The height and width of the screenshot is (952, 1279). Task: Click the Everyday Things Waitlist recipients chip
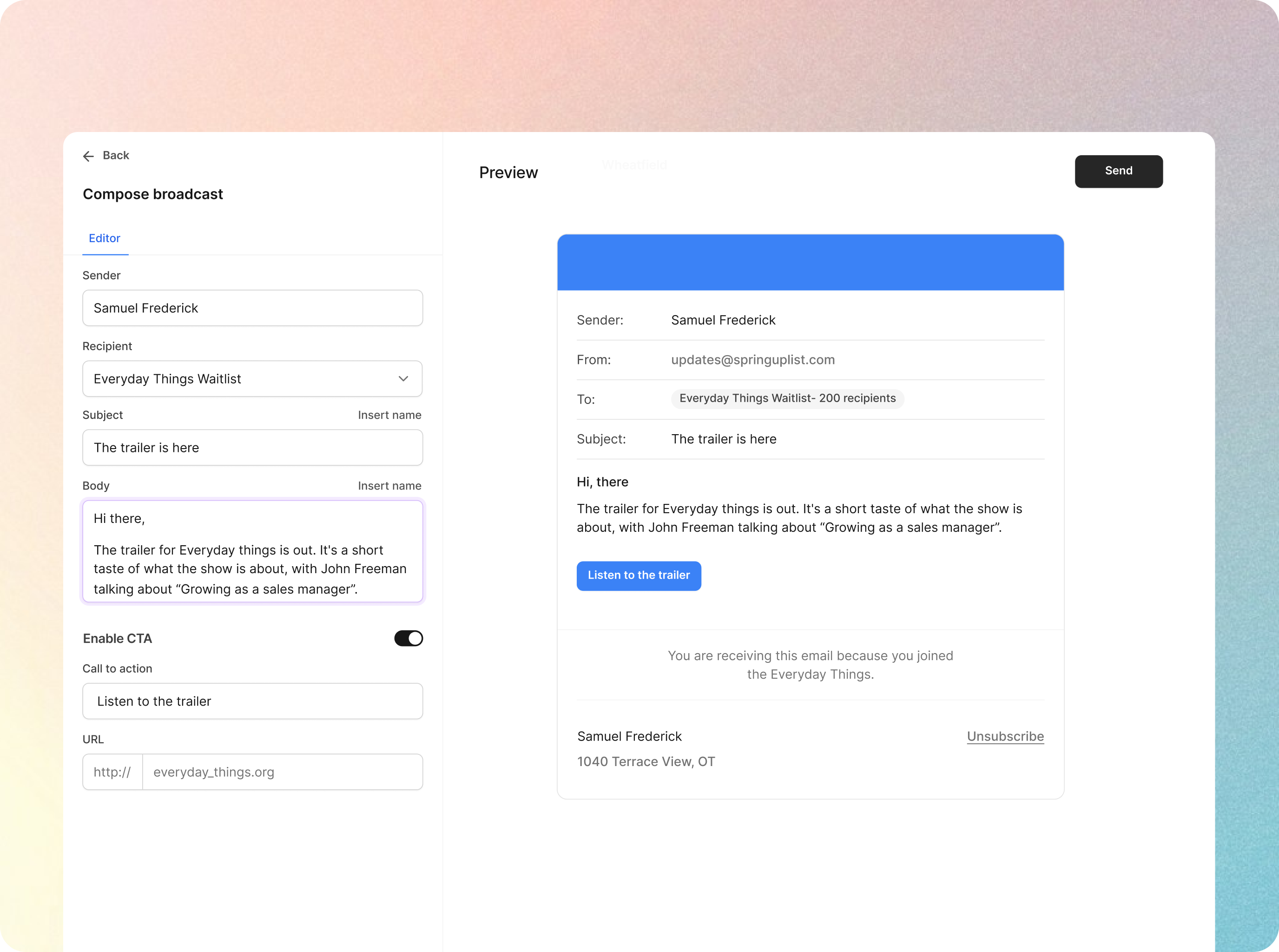point(787,398)
